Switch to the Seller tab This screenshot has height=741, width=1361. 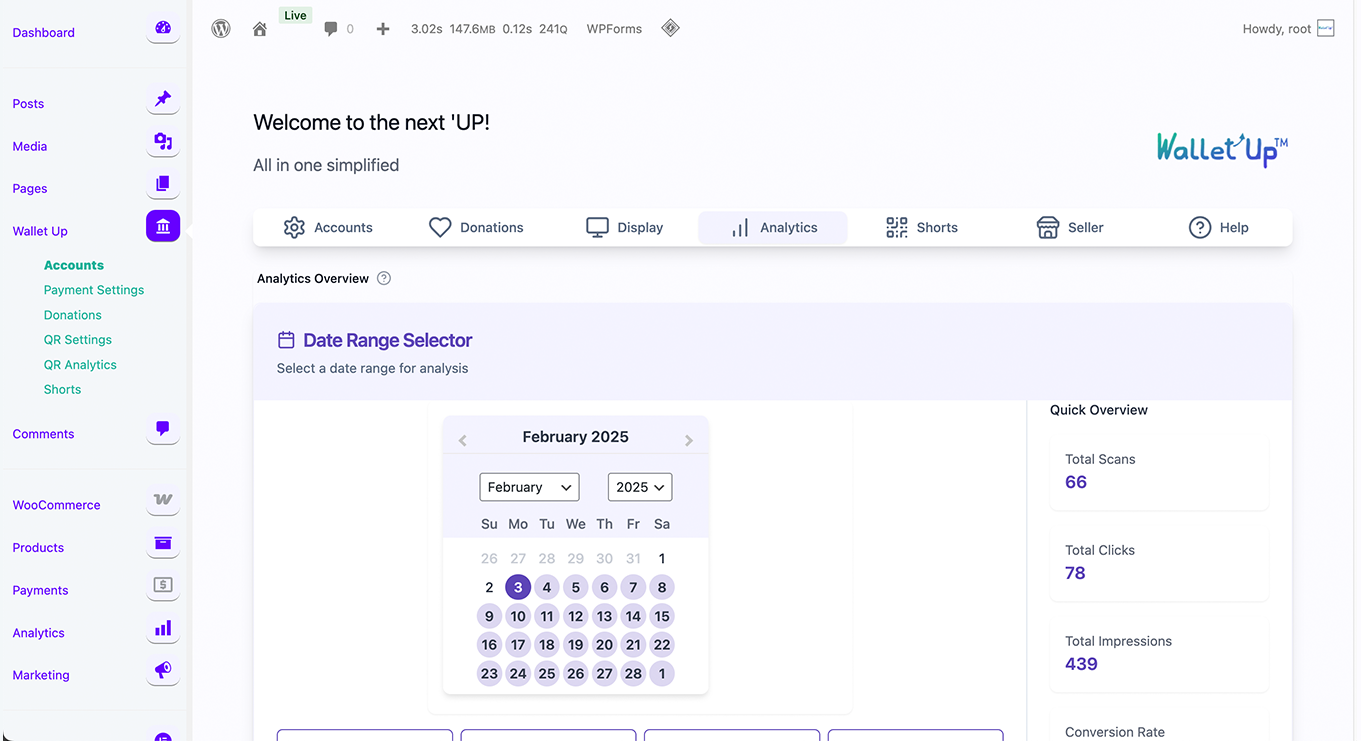pyautogui.click(x=1070, y=227)
